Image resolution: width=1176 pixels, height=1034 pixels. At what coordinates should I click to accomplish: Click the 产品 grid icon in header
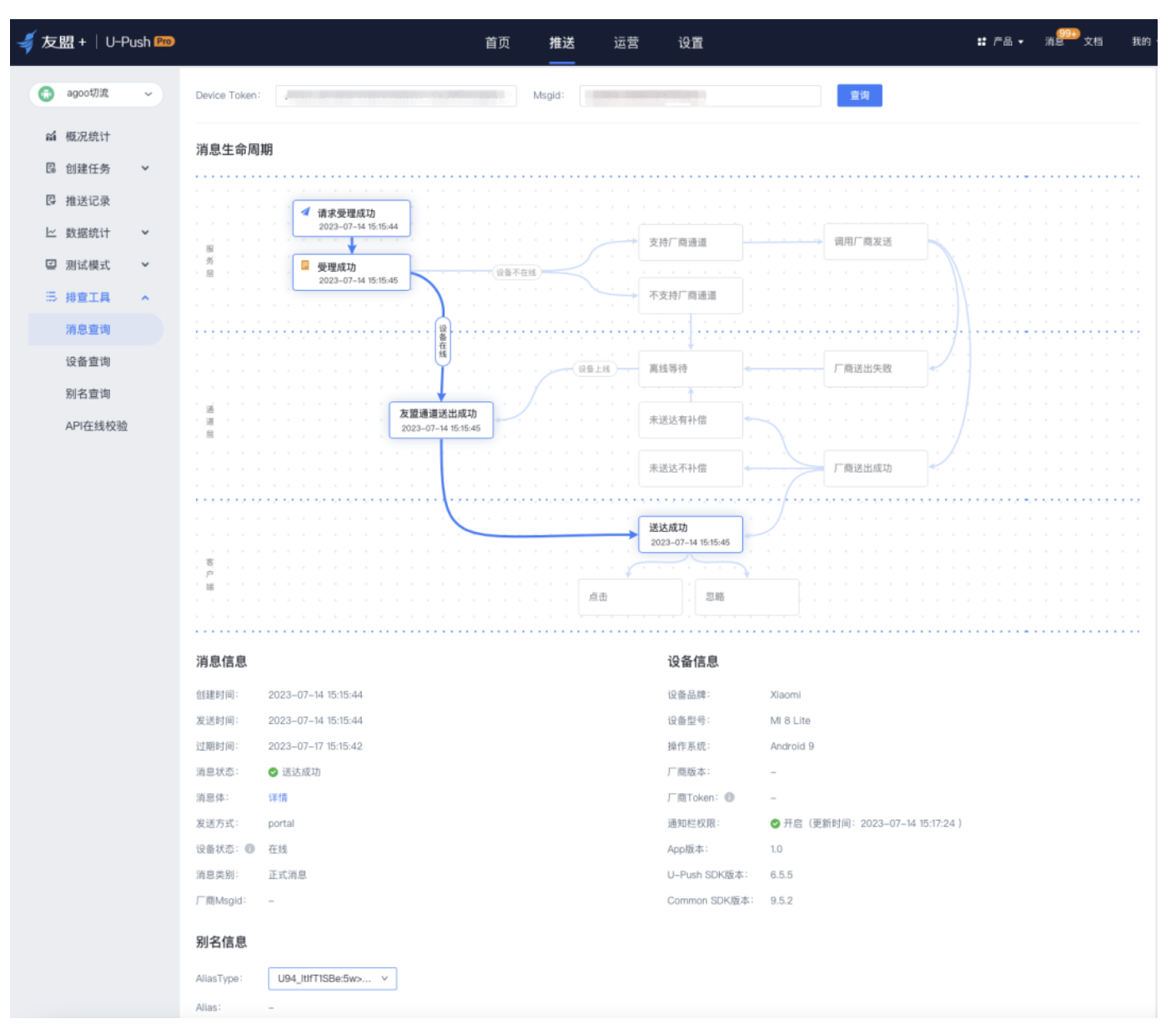tap(982, 42)
